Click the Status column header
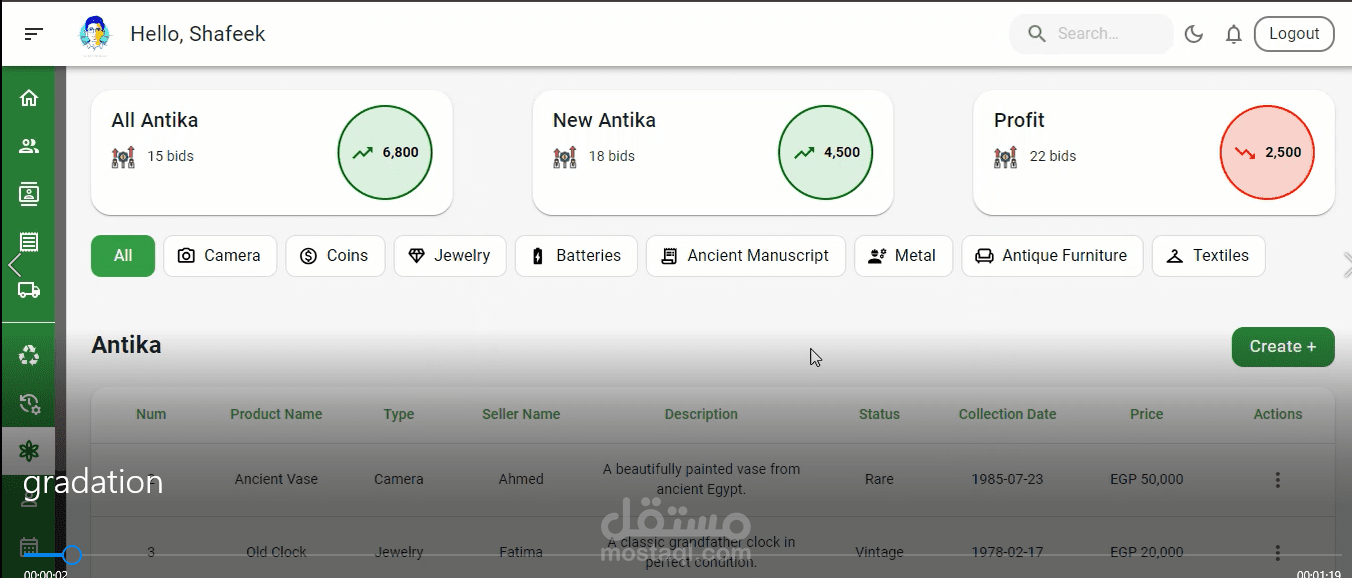This screenshot has height=578, width=1352. point(879,414)
